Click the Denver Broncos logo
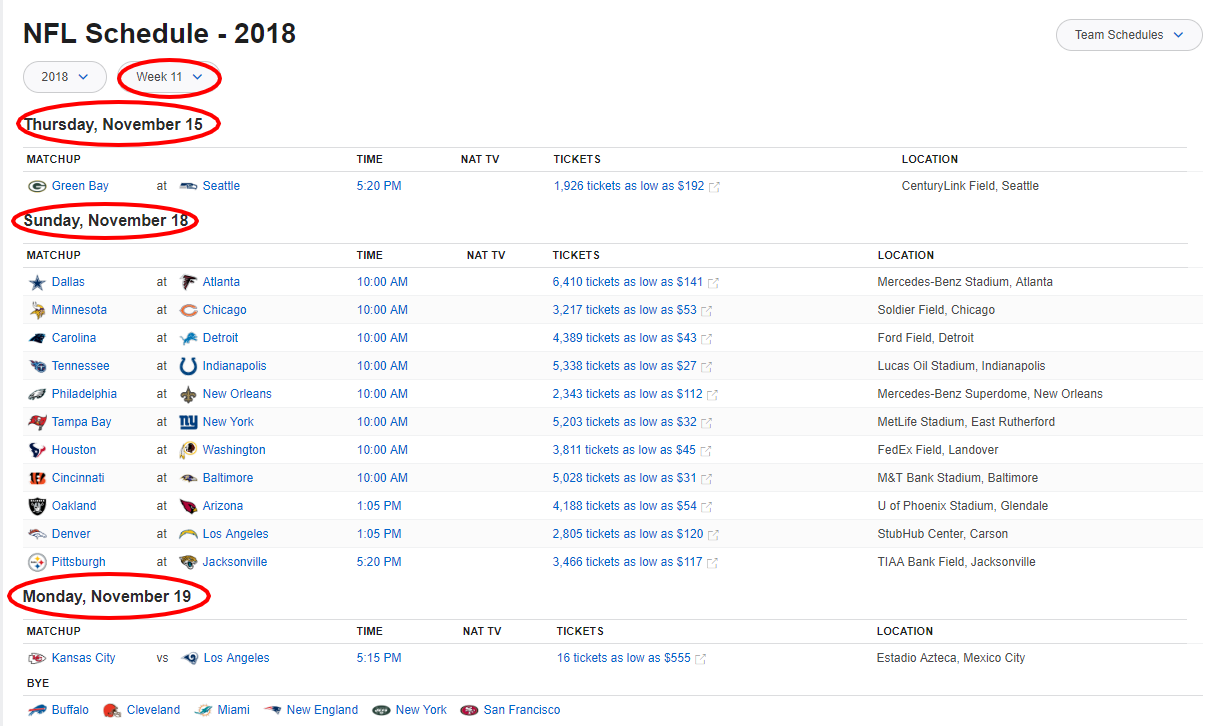The width and height of the screenshot is (1214, 726). (x=37, y=534)
